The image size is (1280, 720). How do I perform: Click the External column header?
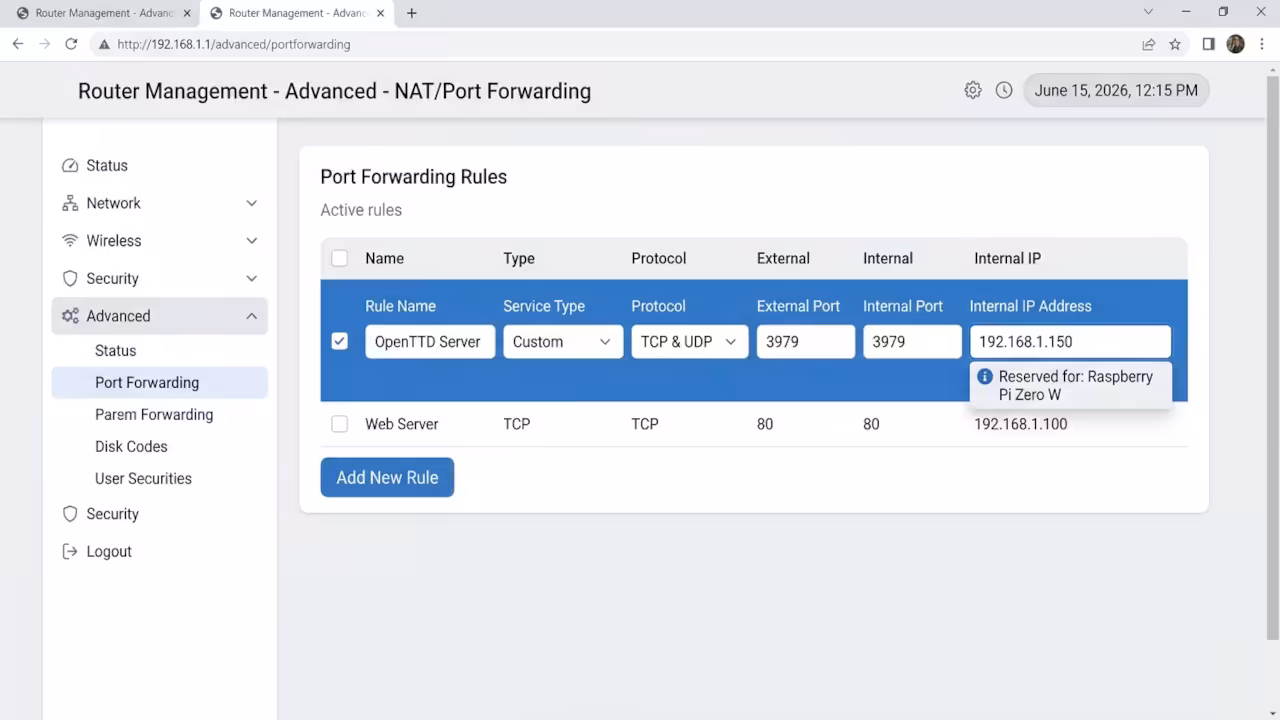[783, 258]
